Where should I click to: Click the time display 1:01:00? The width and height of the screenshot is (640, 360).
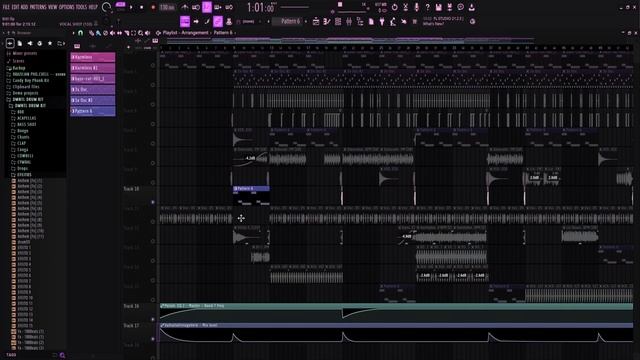261,7
